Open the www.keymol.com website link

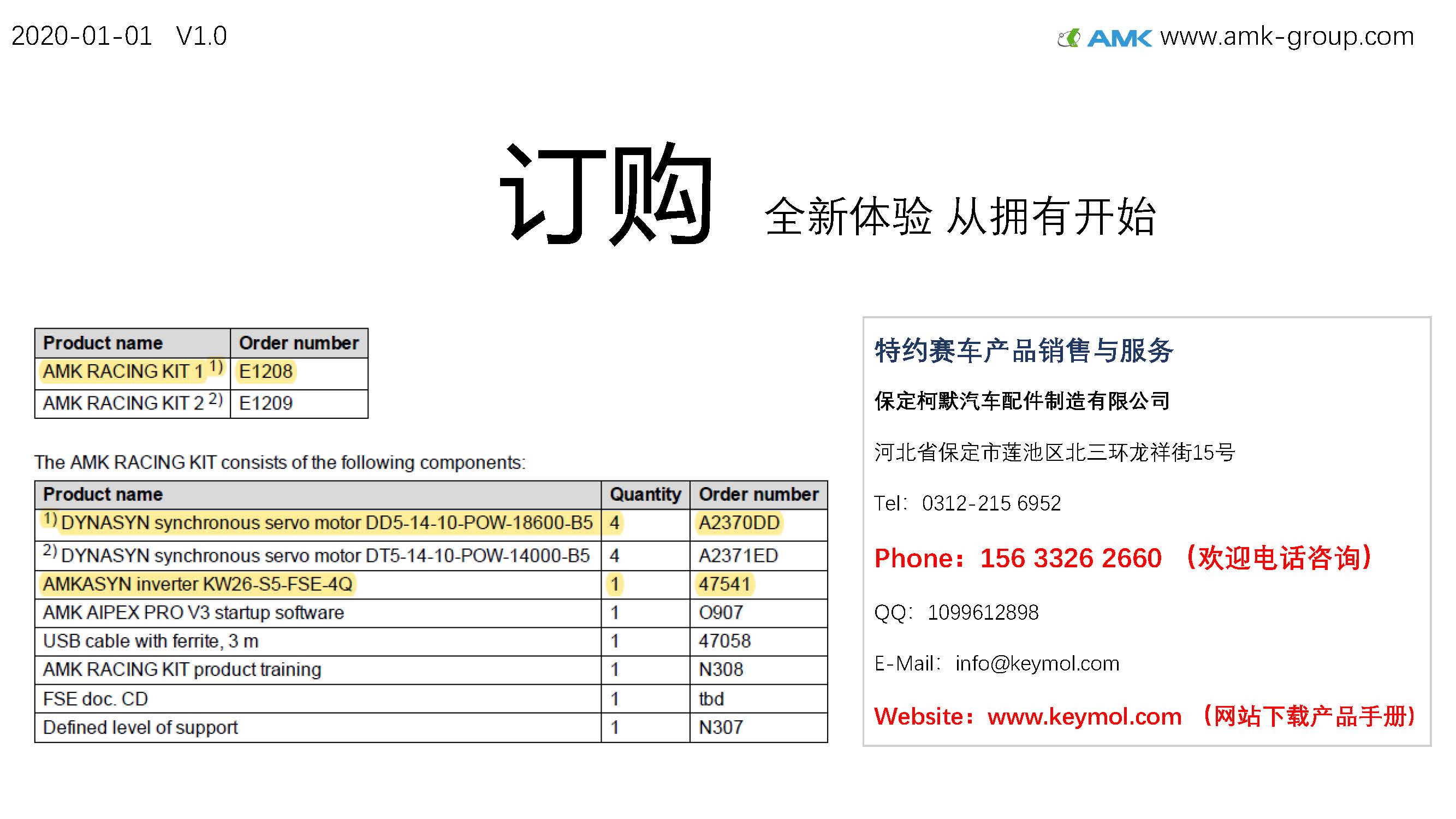click(1084, 717)
